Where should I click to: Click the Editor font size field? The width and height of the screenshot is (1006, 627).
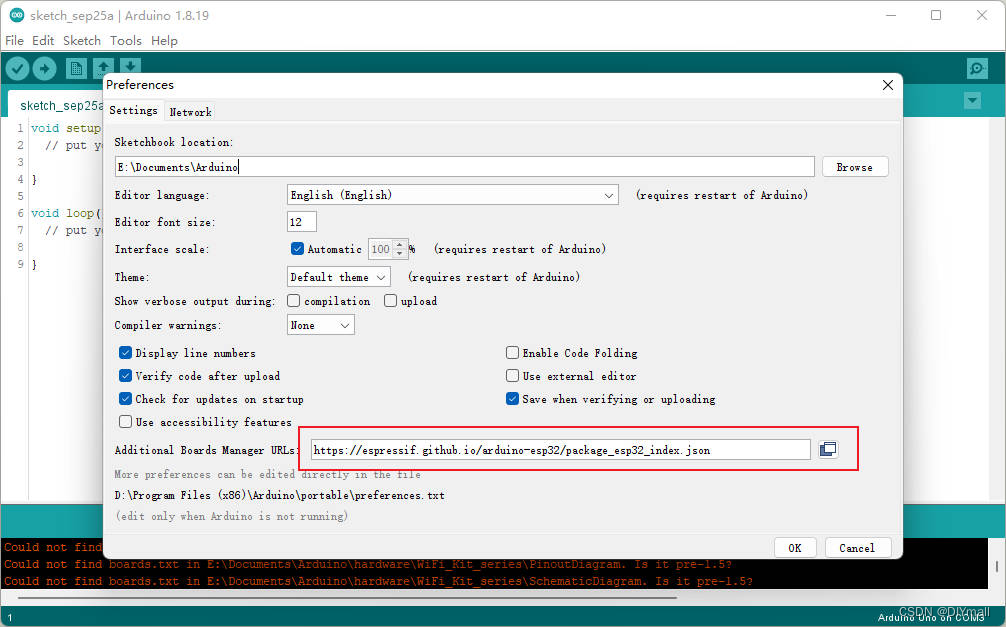[302, 222]
